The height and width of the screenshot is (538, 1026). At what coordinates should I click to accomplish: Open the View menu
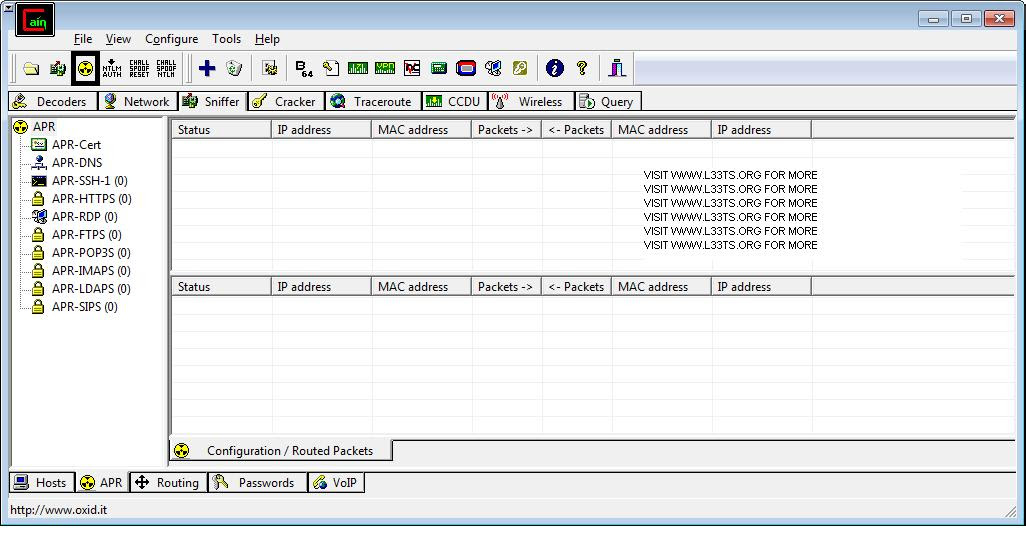coord(118,39)
